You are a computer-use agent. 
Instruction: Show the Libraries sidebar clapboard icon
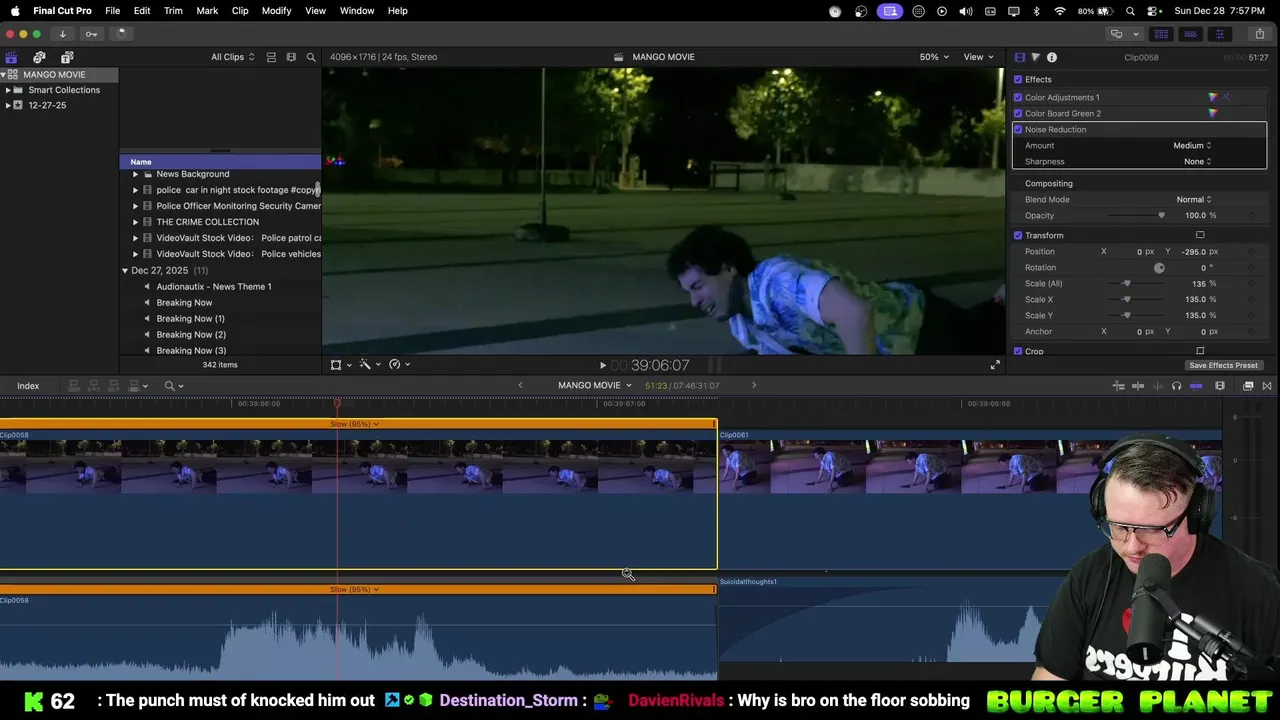click(x=11, y=57)
